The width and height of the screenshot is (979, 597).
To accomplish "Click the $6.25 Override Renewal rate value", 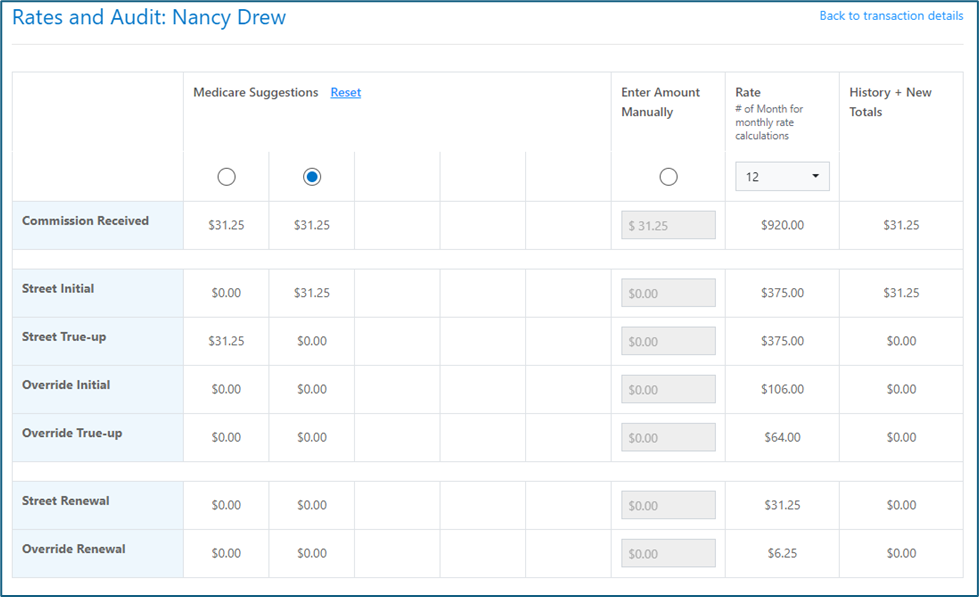I will coord(782,554).
